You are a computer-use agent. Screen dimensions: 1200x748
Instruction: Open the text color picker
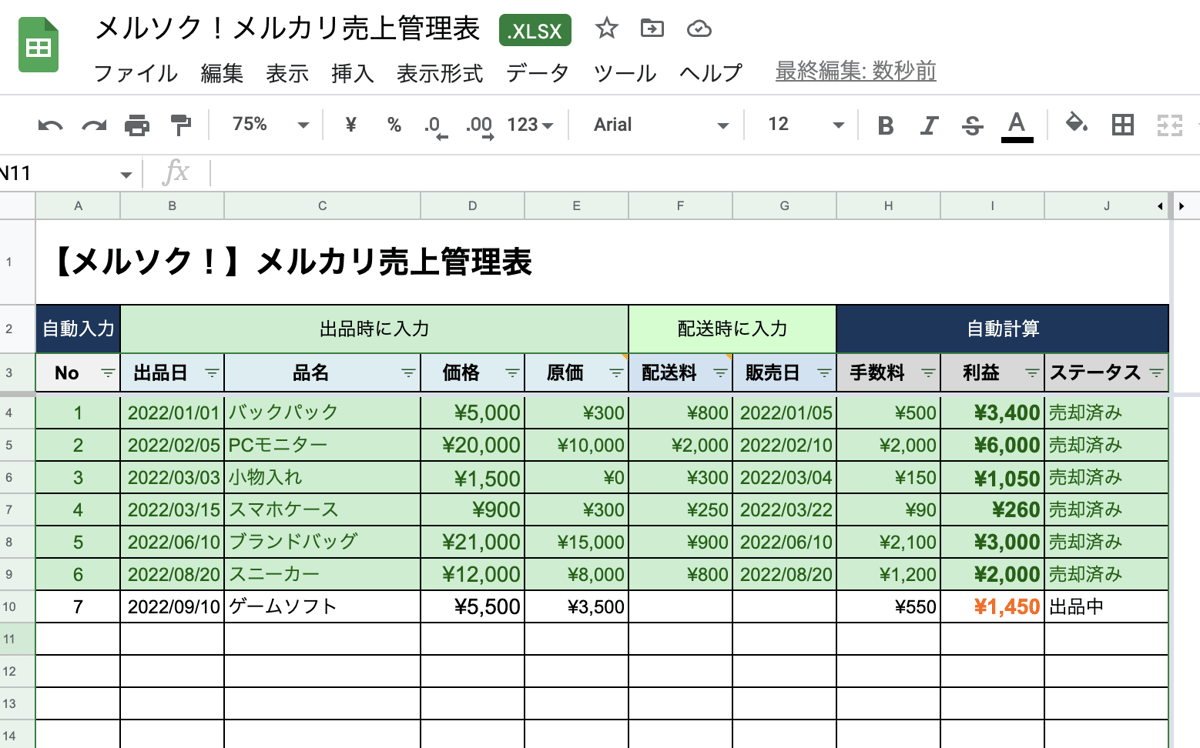pyautogui.click(x=1016, y=125)
